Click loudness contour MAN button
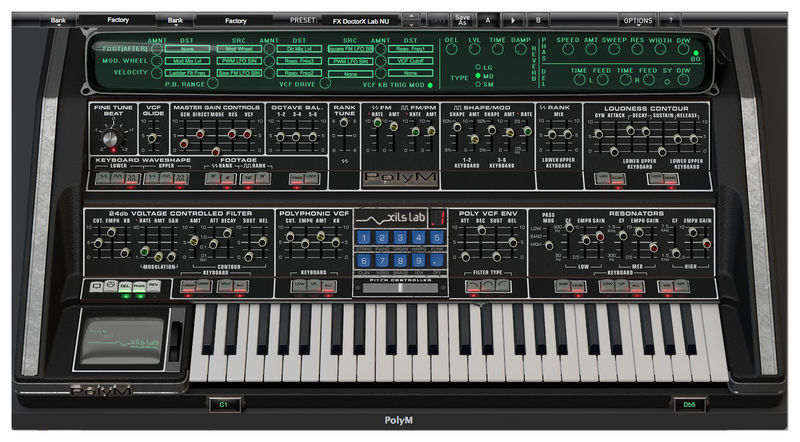 pyautogui.click(x=670, y=178)
